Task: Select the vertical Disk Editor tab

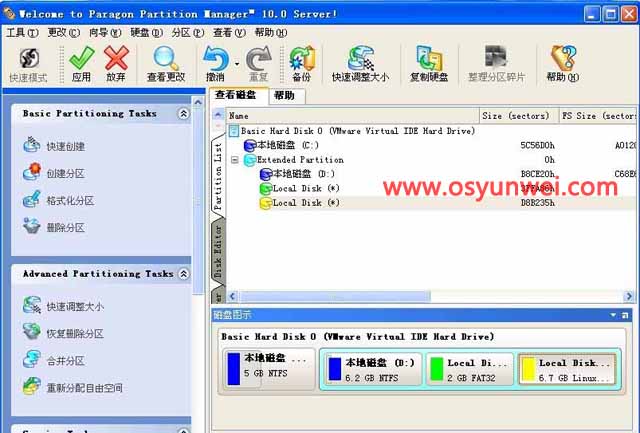Action: coord(218,252)
